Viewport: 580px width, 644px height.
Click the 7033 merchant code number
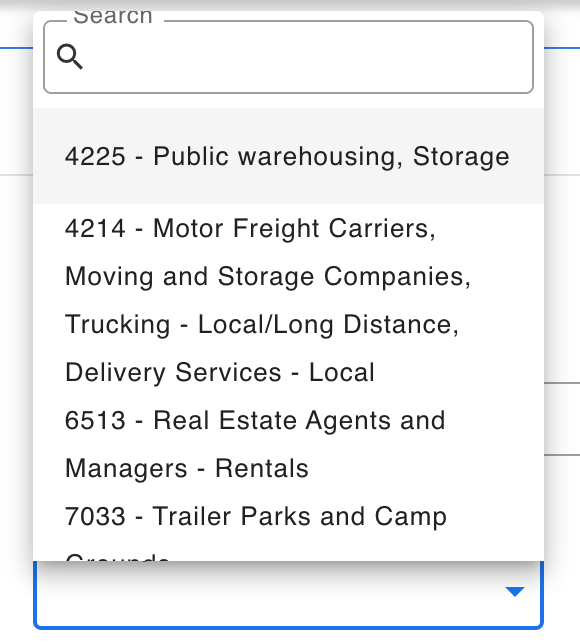95,517
